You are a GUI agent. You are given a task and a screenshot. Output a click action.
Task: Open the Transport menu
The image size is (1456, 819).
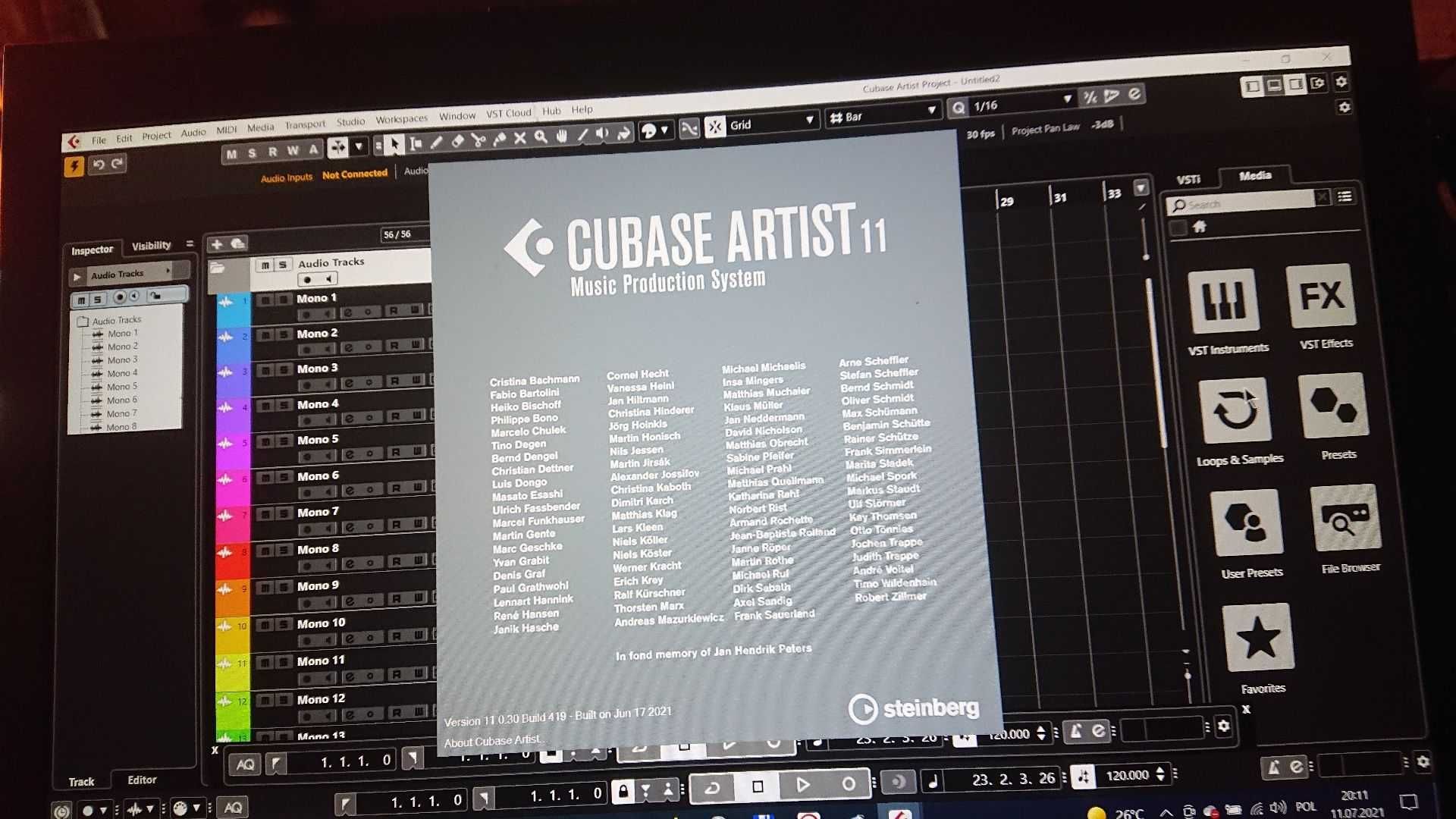(305, 124)
